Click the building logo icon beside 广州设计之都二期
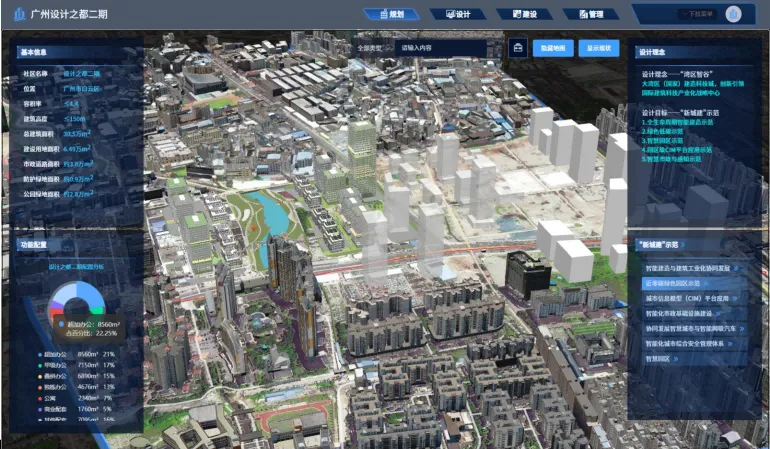Screen dimensions: 770x449 (x=19, y=15)
